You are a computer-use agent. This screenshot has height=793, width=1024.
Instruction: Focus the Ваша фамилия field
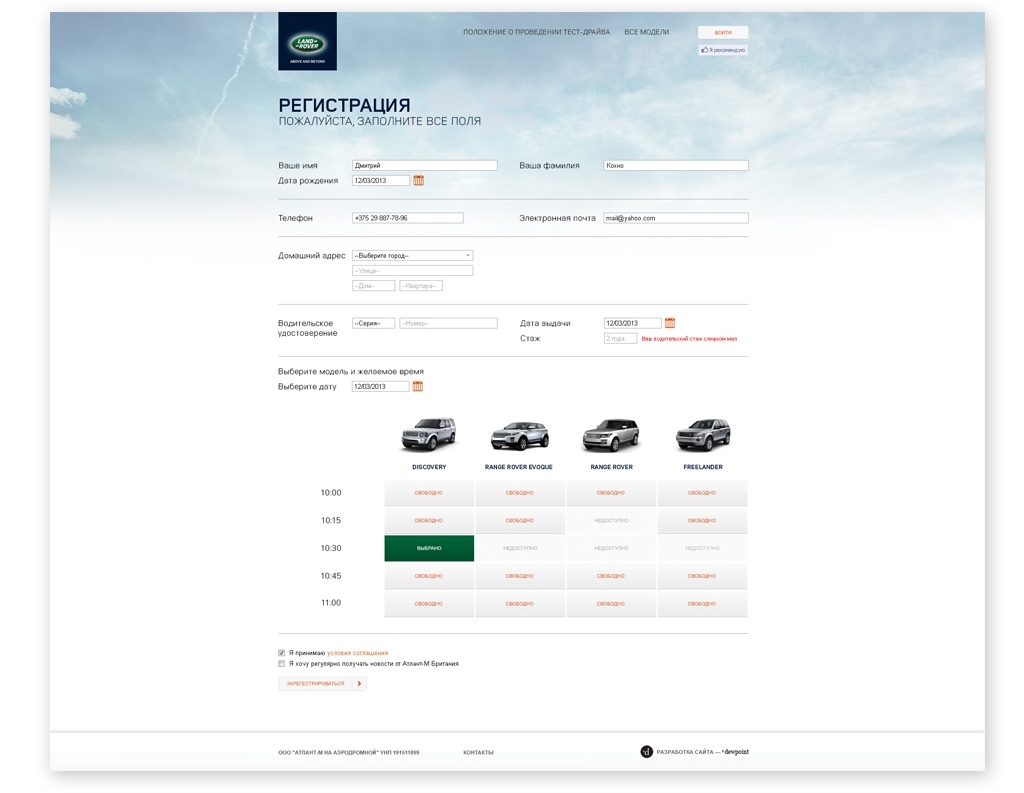coord(676,165)
